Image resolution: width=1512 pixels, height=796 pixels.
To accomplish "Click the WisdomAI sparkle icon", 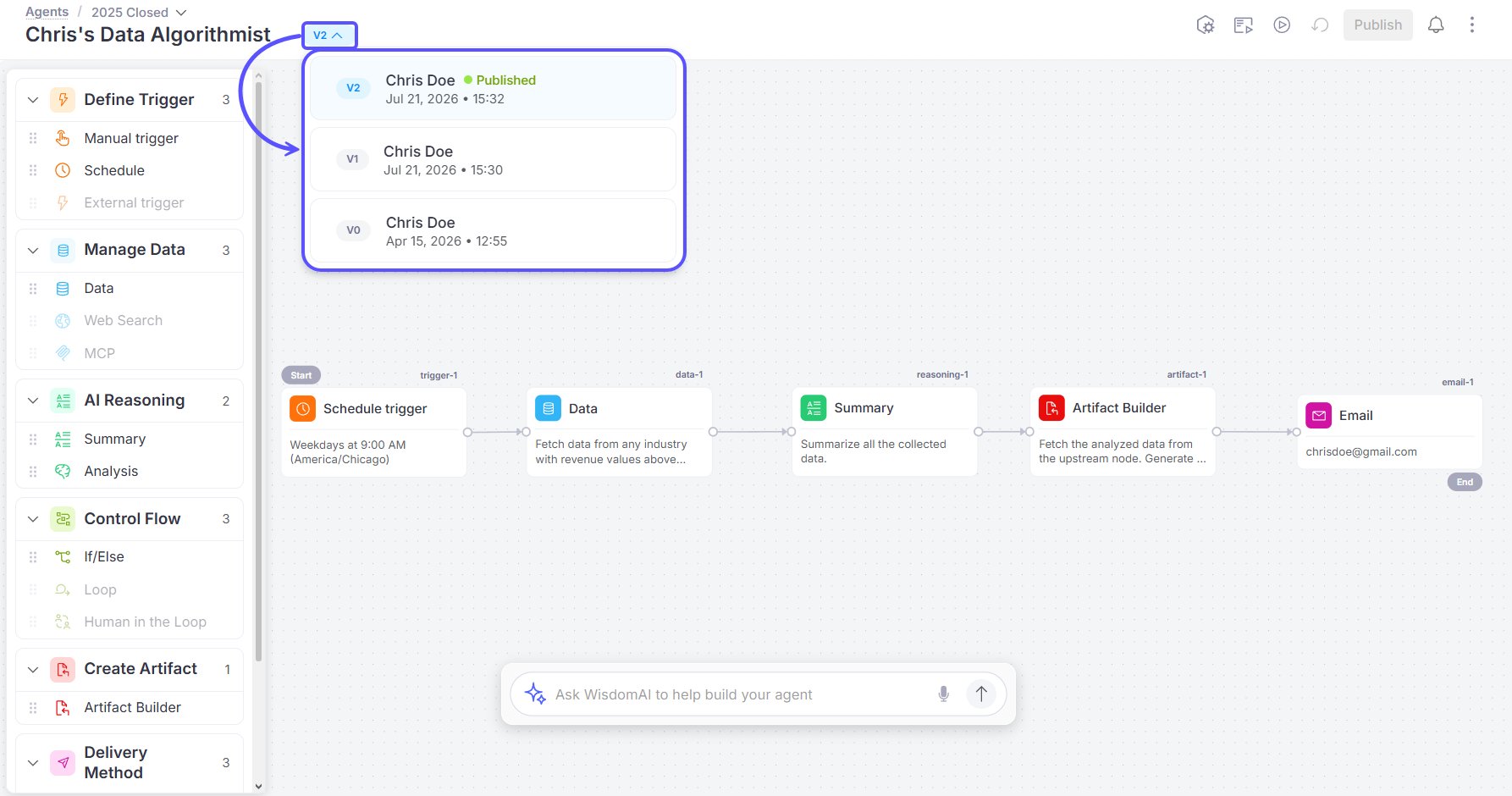I will [x=535, y=694].
